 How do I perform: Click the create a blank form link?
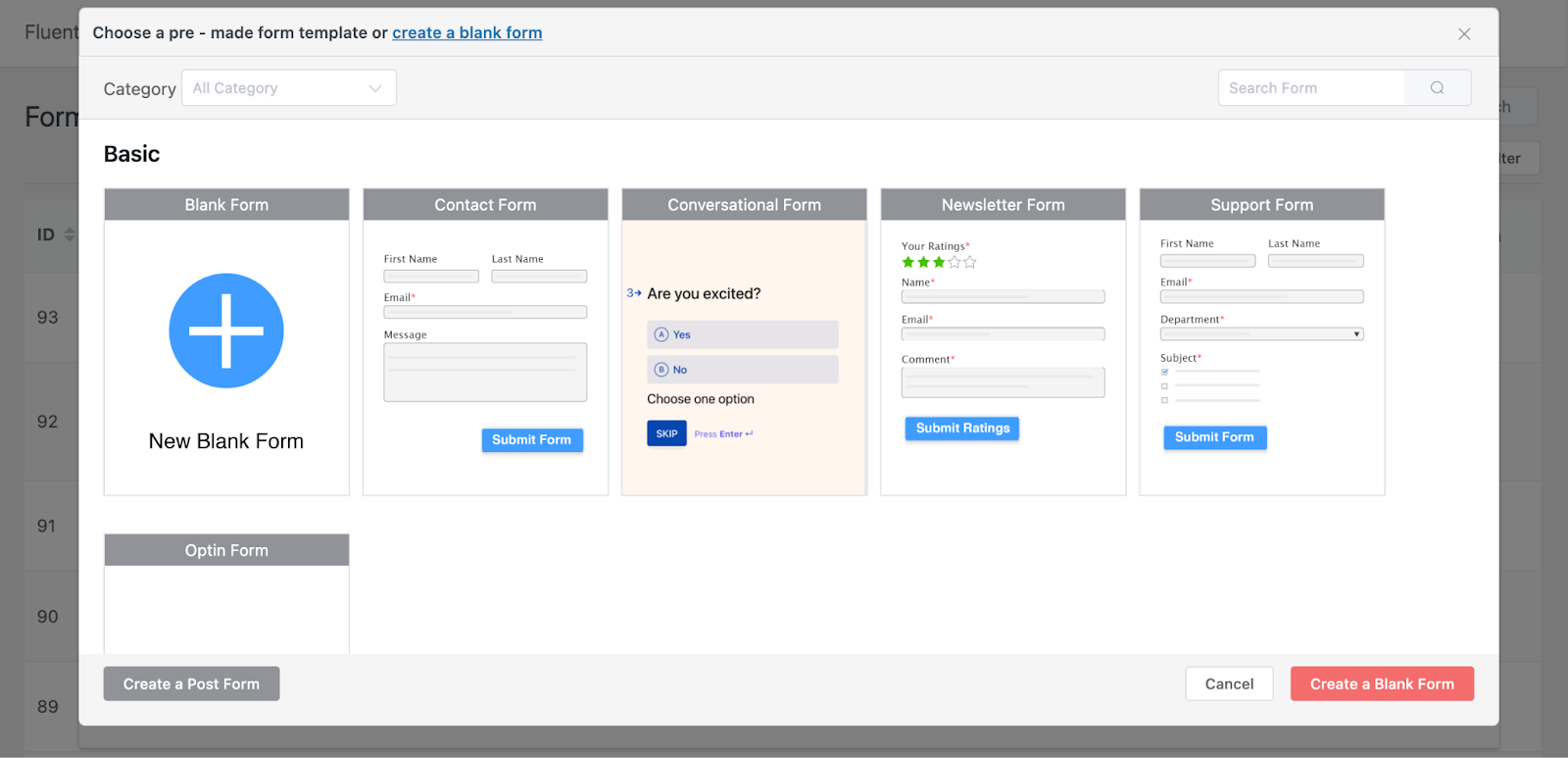(x=467, y=32)
